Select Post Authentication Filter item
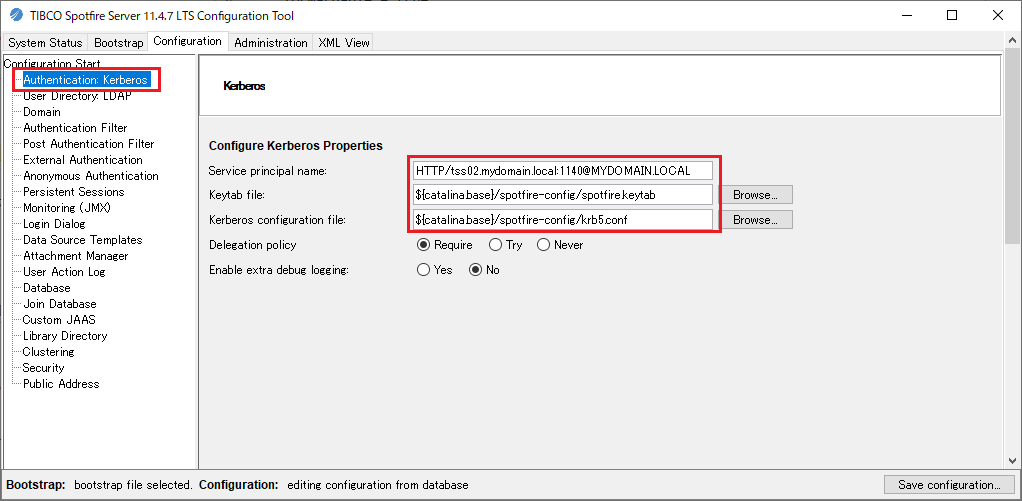 89,144
